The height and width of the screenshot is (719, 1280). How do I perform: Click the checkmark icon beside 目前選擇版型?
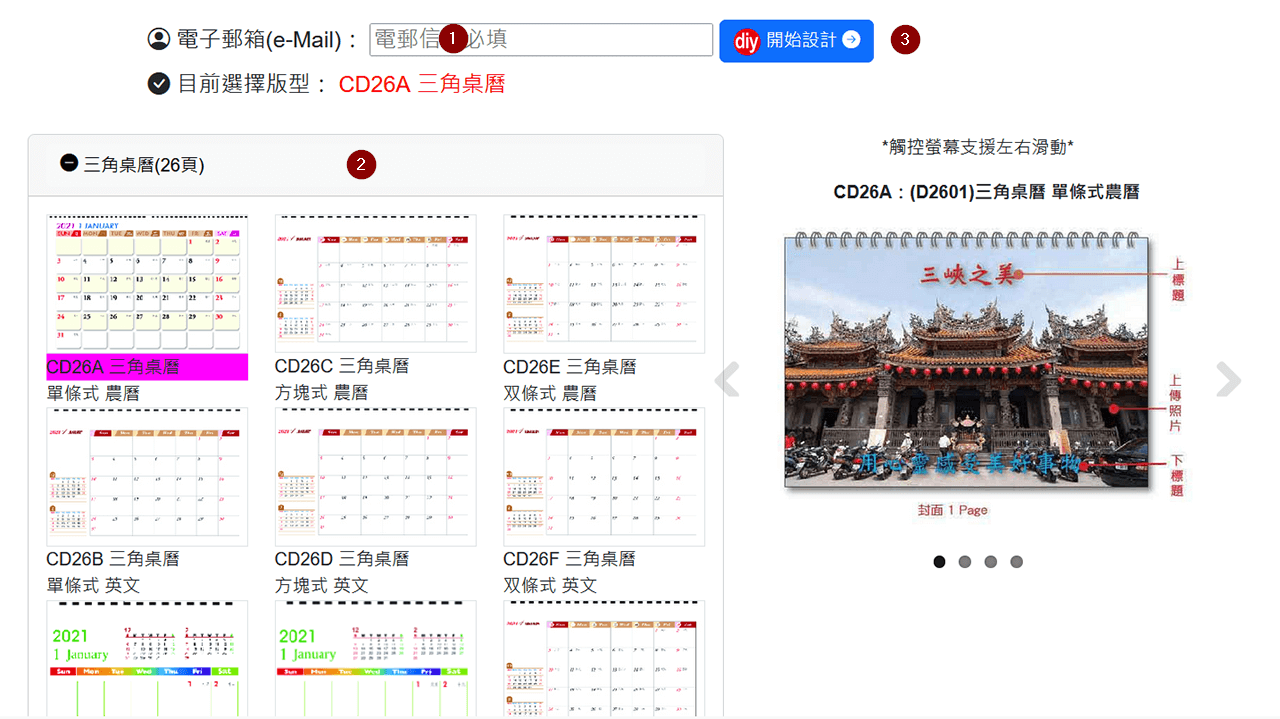tap(158, 83)
